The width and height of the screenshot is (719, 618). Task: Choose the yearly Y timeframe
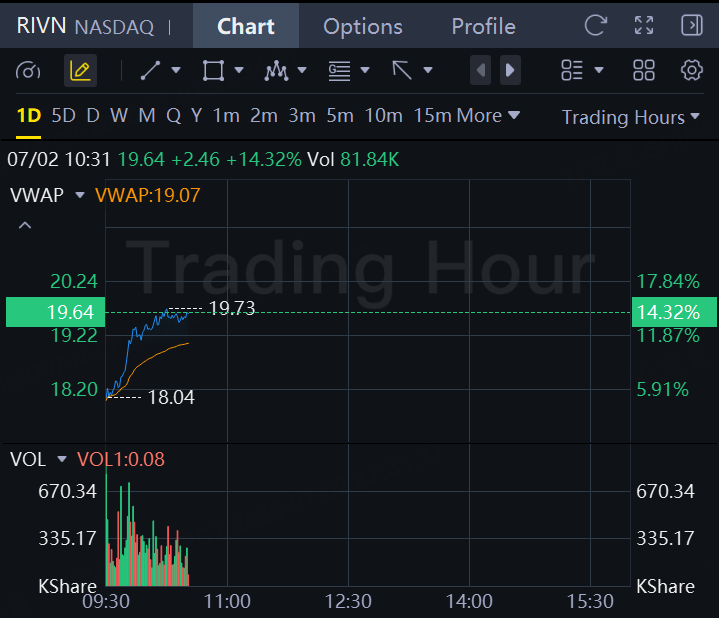[197, 116]
